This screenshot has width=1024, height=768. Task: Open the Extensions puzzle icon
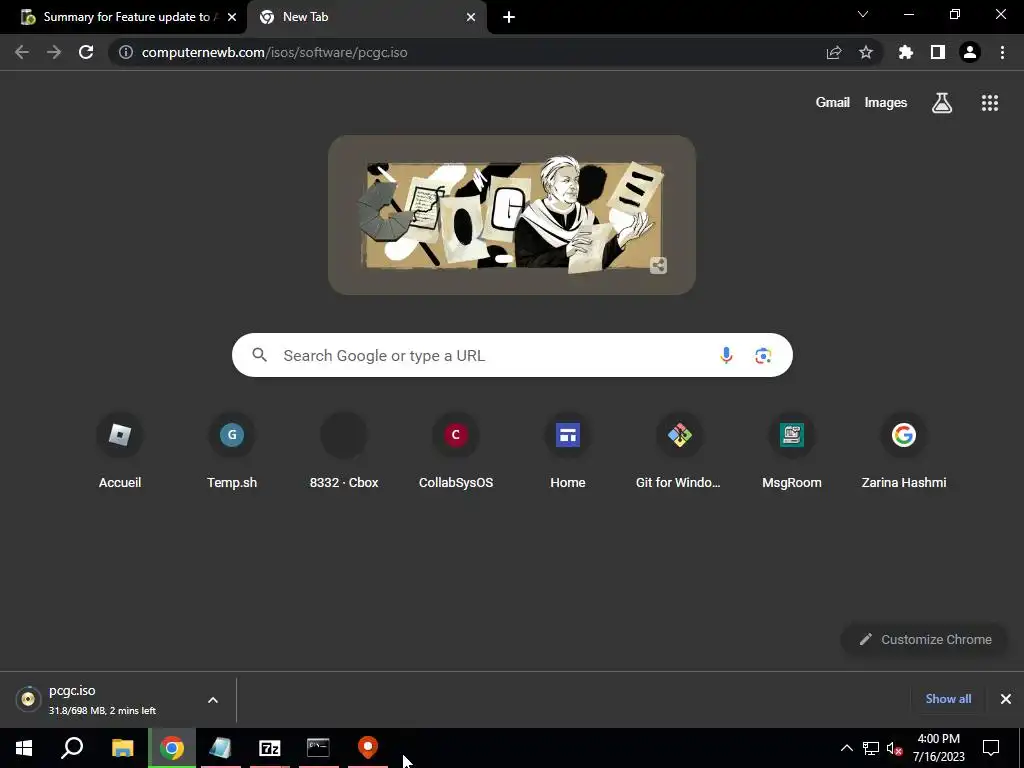(x=906, y=52)
